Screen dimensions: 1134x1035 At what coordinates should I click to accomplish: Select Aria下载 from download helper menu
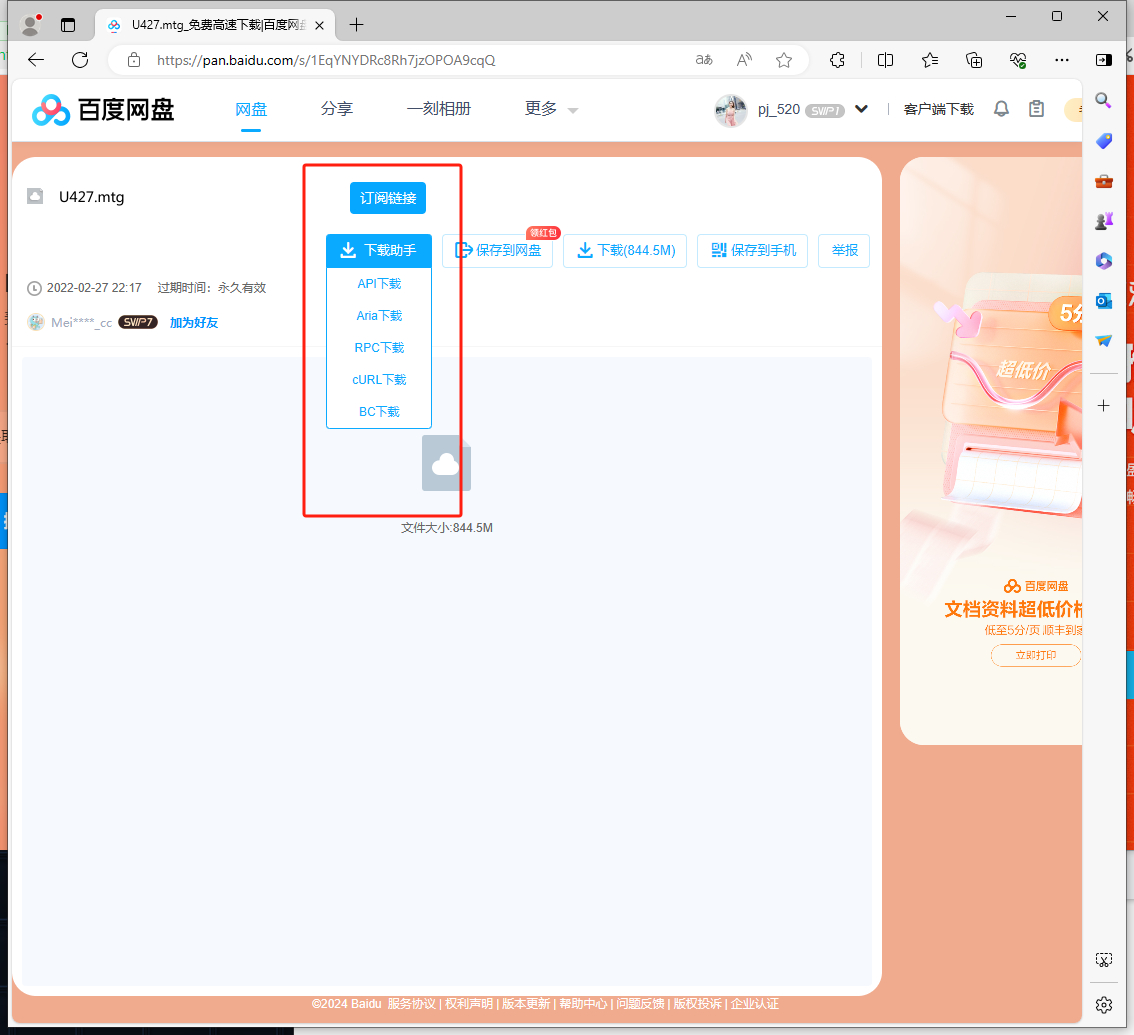[379, 316]
